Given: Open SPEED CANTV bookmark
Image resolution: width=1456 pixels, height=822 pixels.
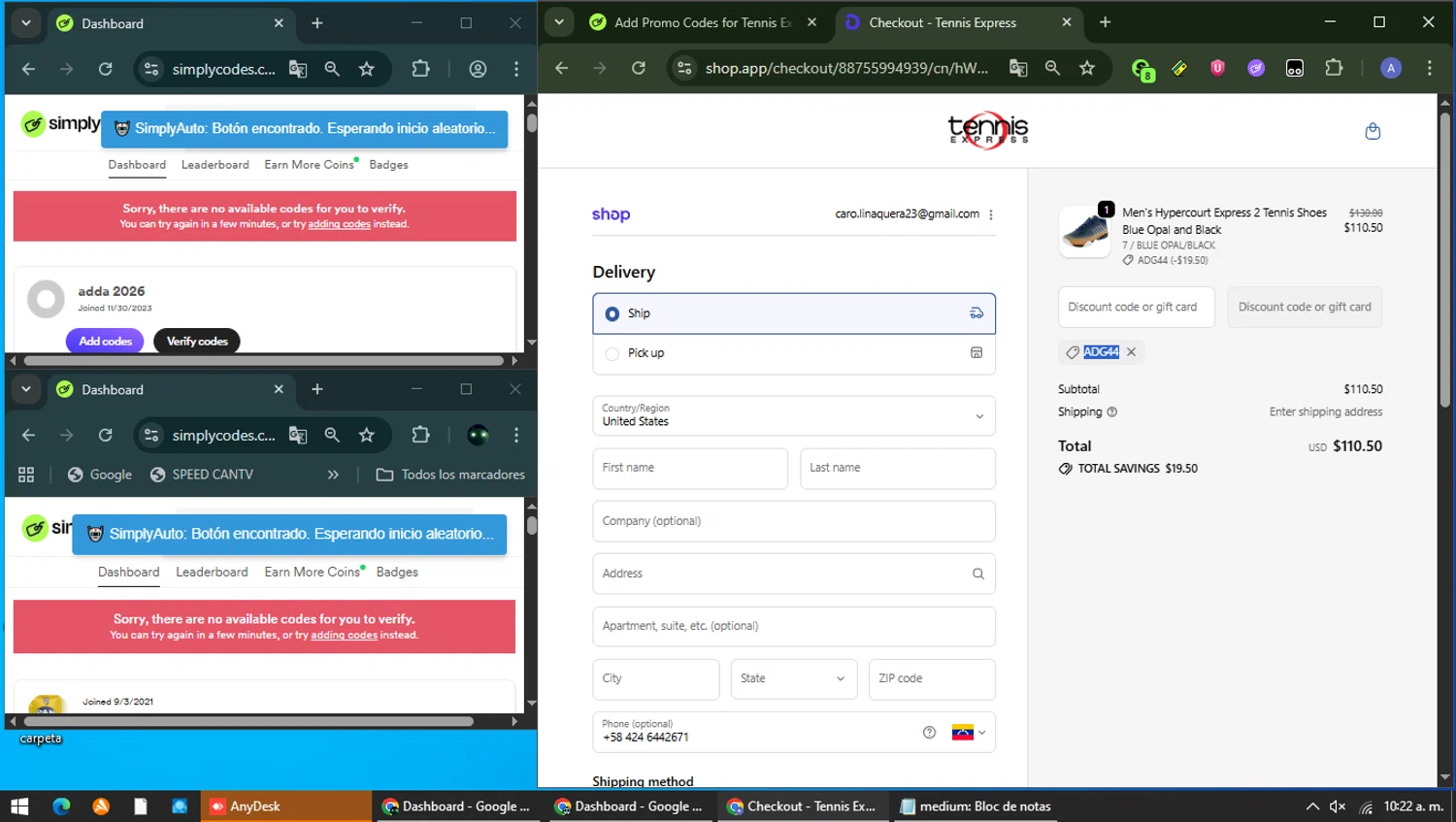Looking at the screenshot, I should [x=202, y=475].
